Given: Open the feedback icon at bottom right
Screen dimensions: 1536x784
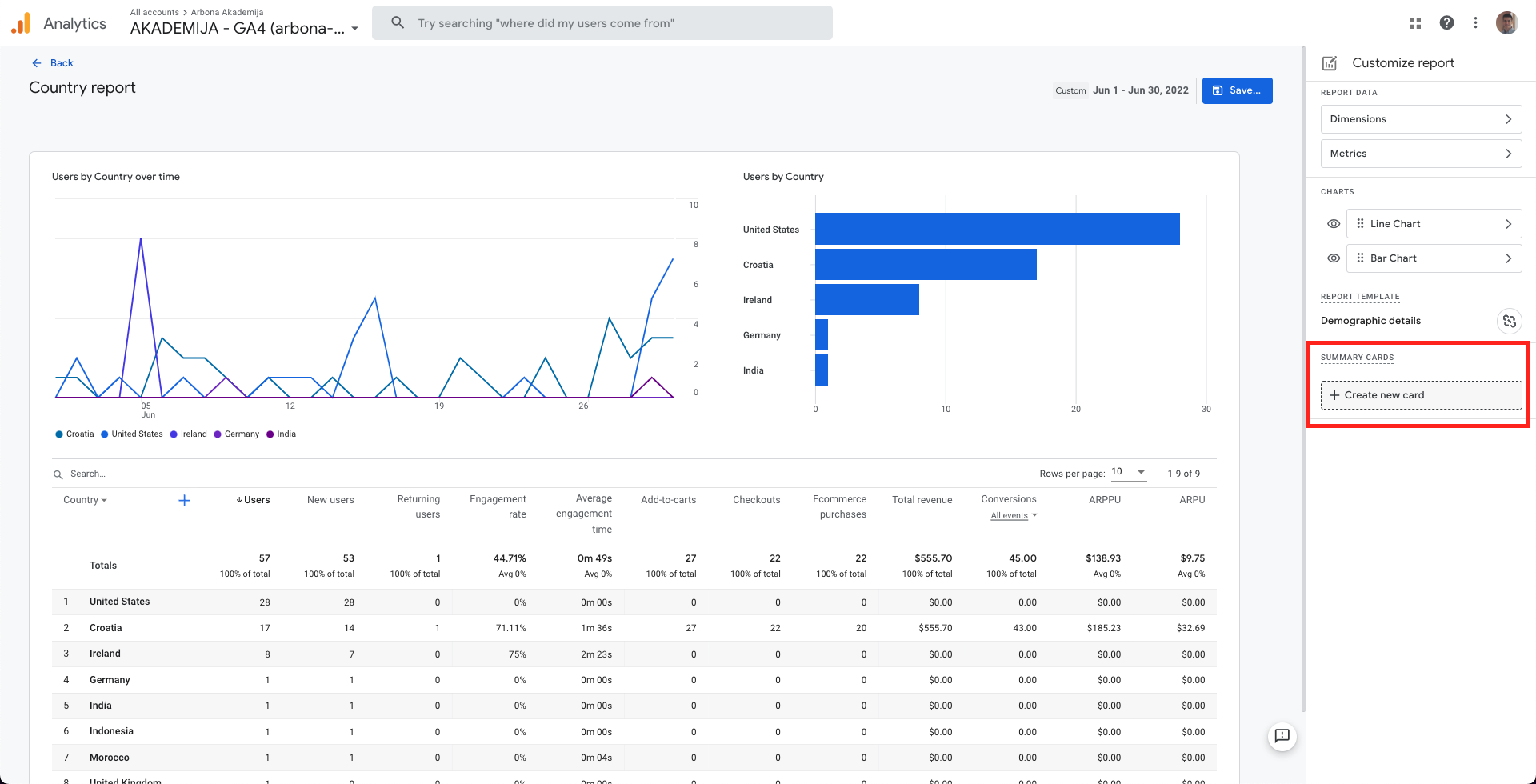Looking at the screenshot, I should (x=1282, y=736).
